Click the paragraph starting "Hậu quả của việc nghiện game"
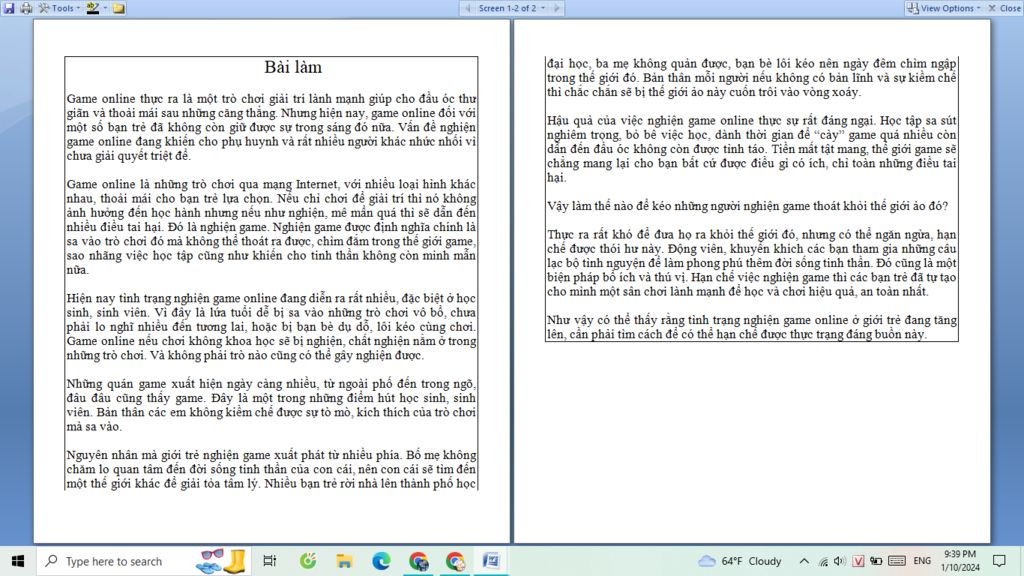The image size is (1024, 576). pos(752,149)
